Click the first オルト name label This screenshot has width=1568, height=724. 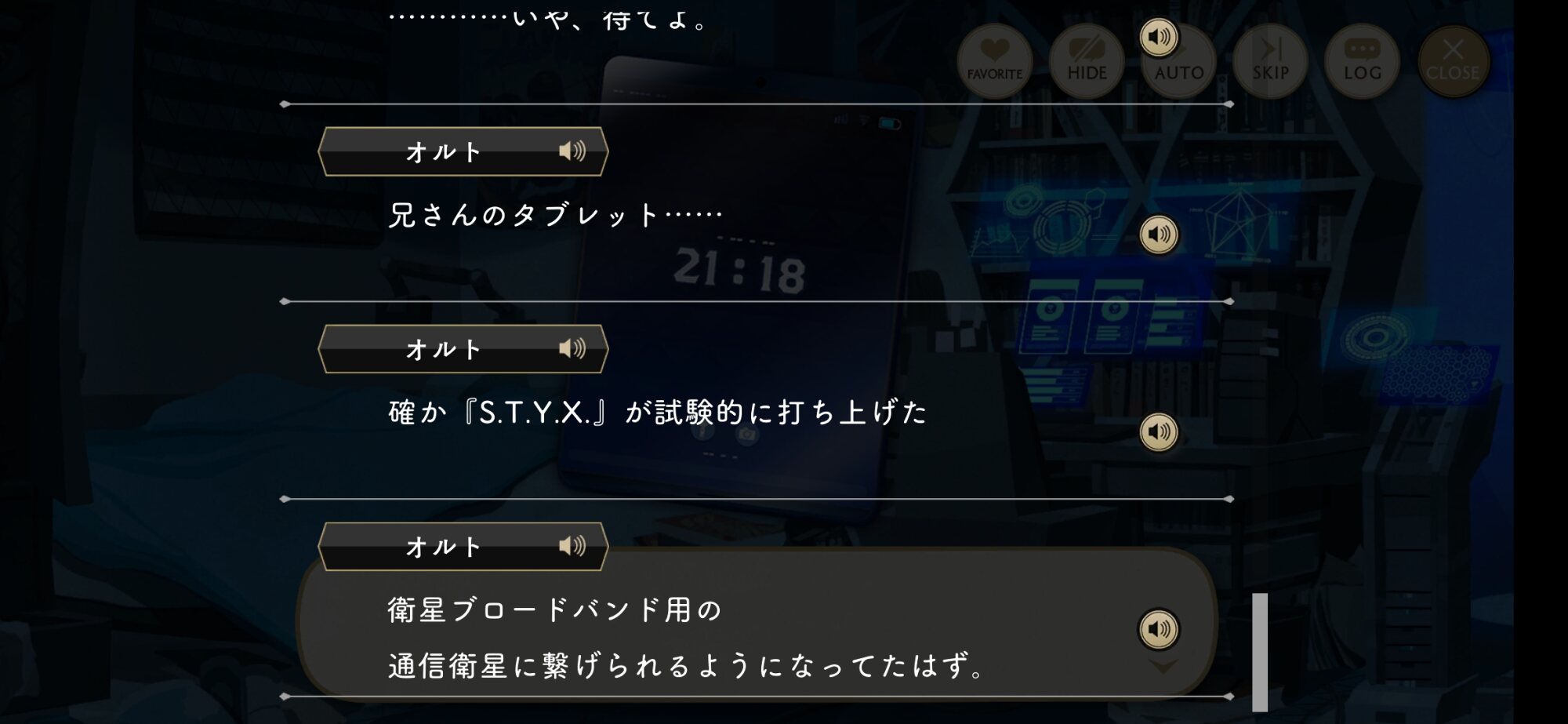click(x=443, y=151)
